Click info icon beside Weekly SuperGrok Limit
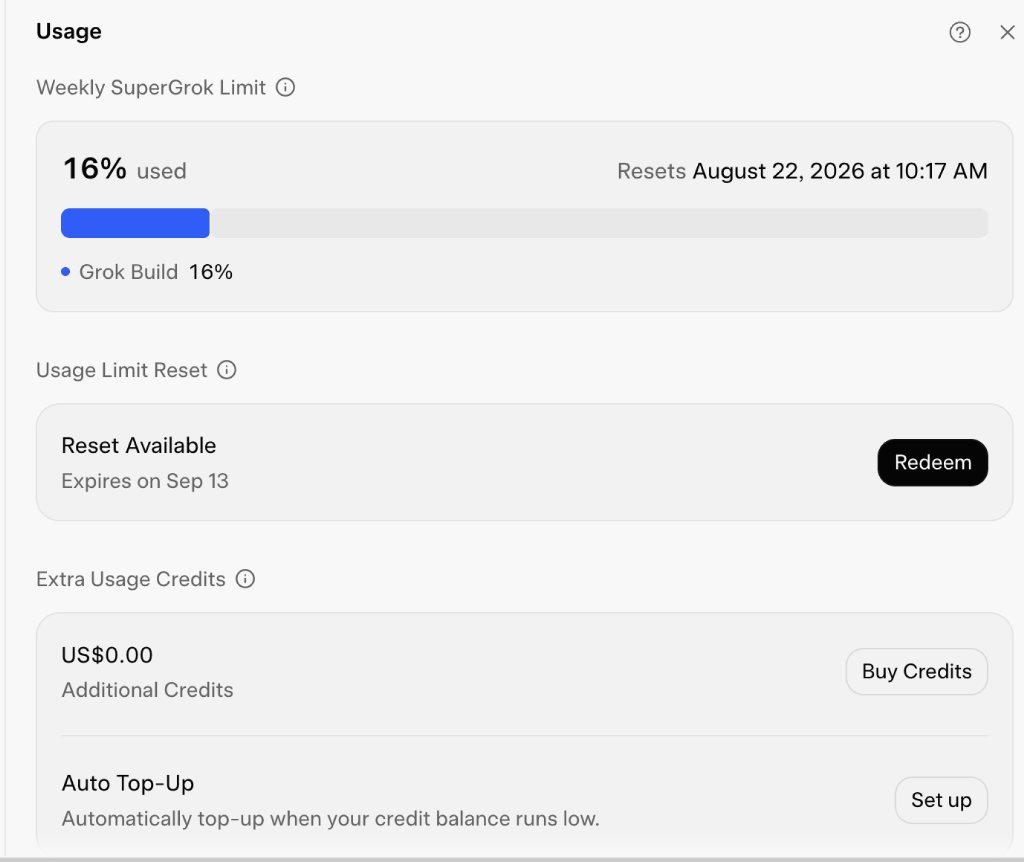Image resolution: width=1024 pixels, height=862 pixels. (x=285, y=87)
